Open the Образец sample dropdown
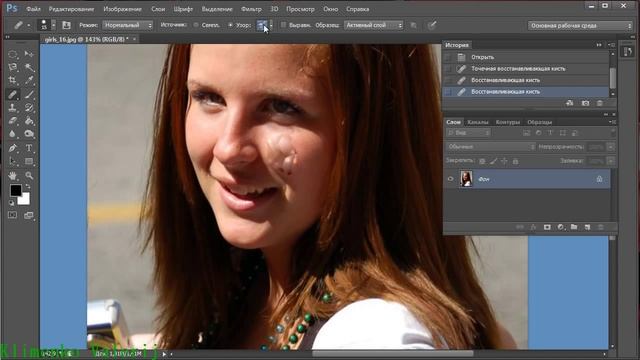 373,25
